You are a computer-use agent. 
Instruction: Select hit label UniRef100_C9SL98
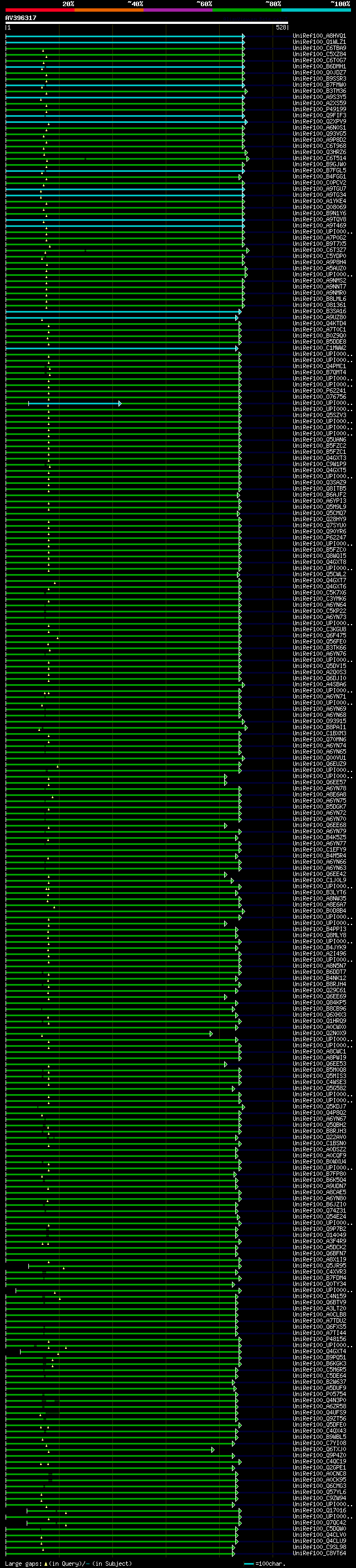coord(319,1547)
